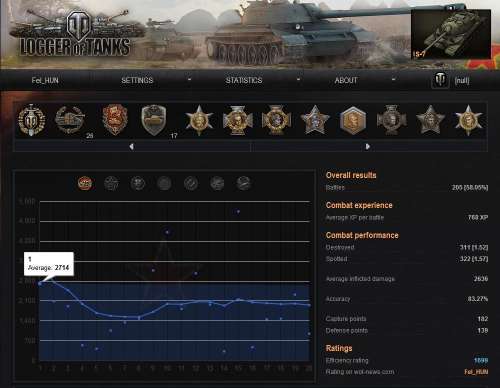500x388 pixels.
Task: Open the SETTINGS menu
Action: click(x=137, y=80)
